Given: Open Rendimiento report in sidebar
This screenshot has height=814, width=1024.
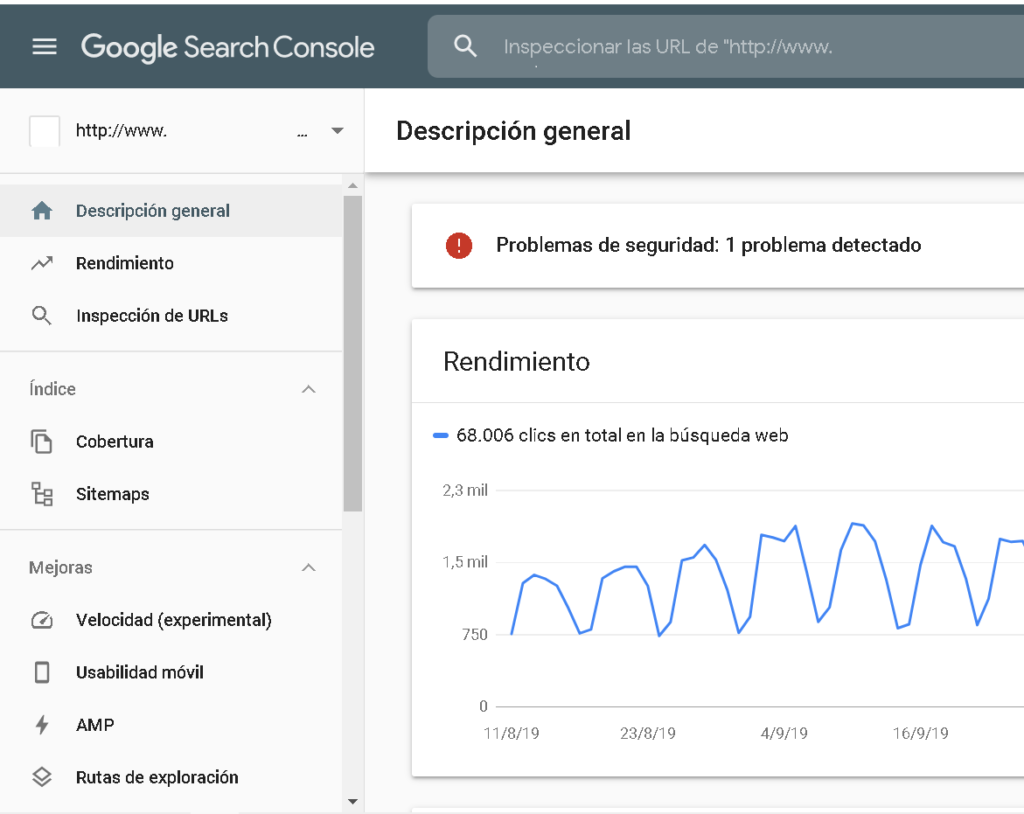Looking at the screenshot, I should 171,263.
